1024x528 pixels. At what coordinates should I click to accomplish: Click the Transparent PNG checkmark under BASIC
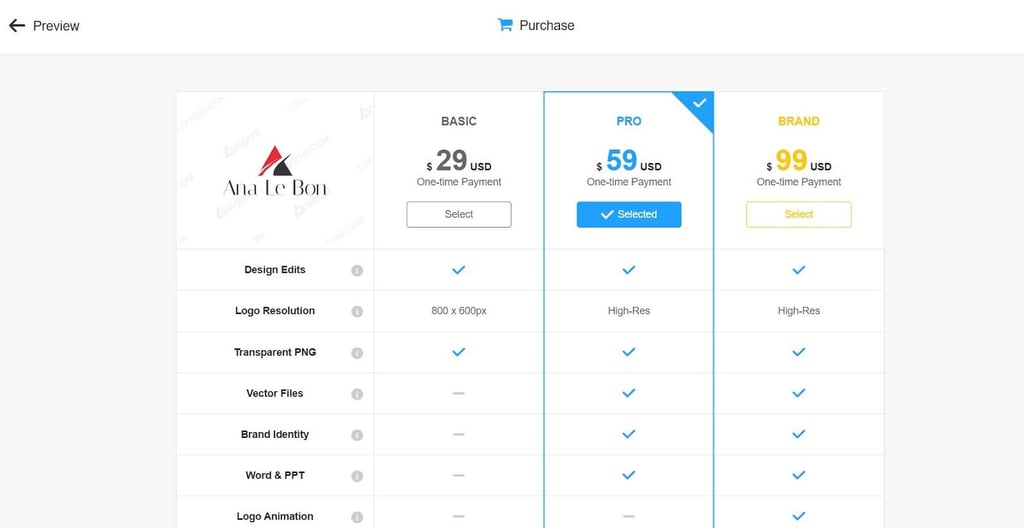coord(459,352)
